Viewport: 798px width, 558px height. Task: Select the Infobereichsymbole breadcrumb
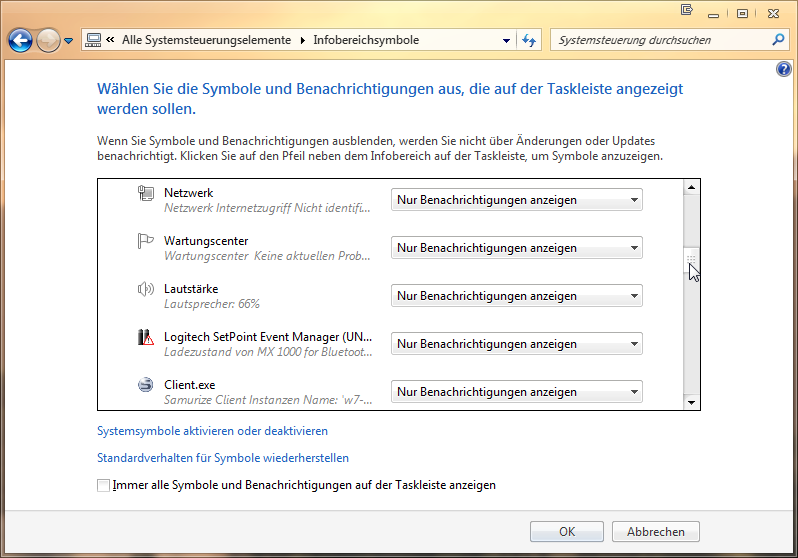coord(366,40)
